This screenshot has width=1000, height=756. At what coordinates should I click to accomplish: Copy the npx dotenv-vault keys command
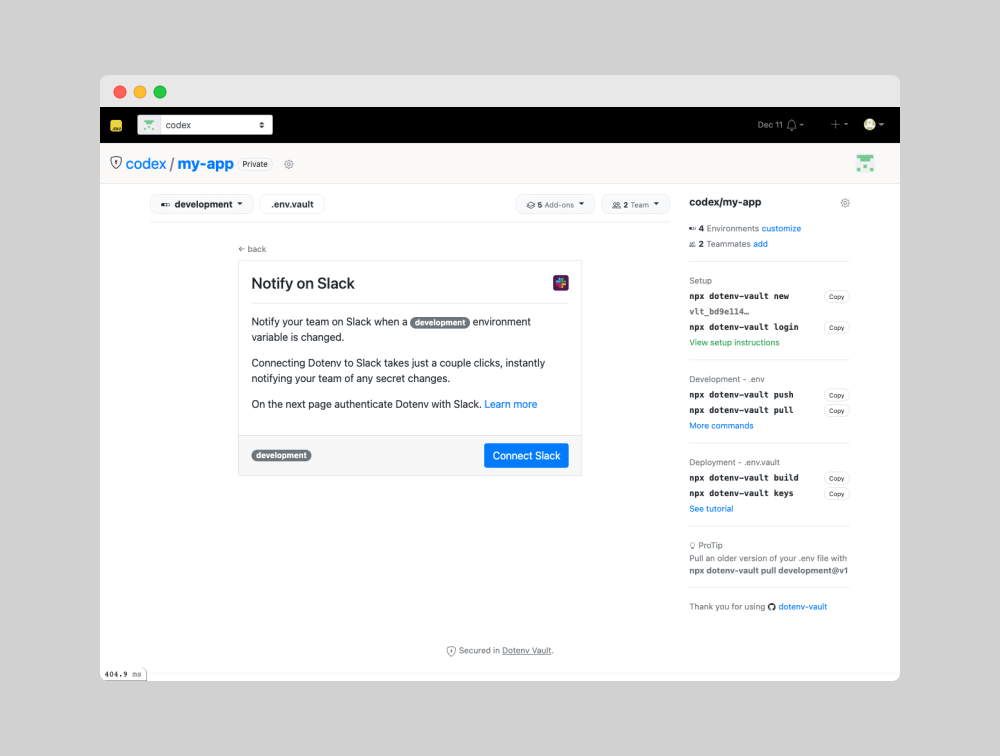(x=836, y=494)
